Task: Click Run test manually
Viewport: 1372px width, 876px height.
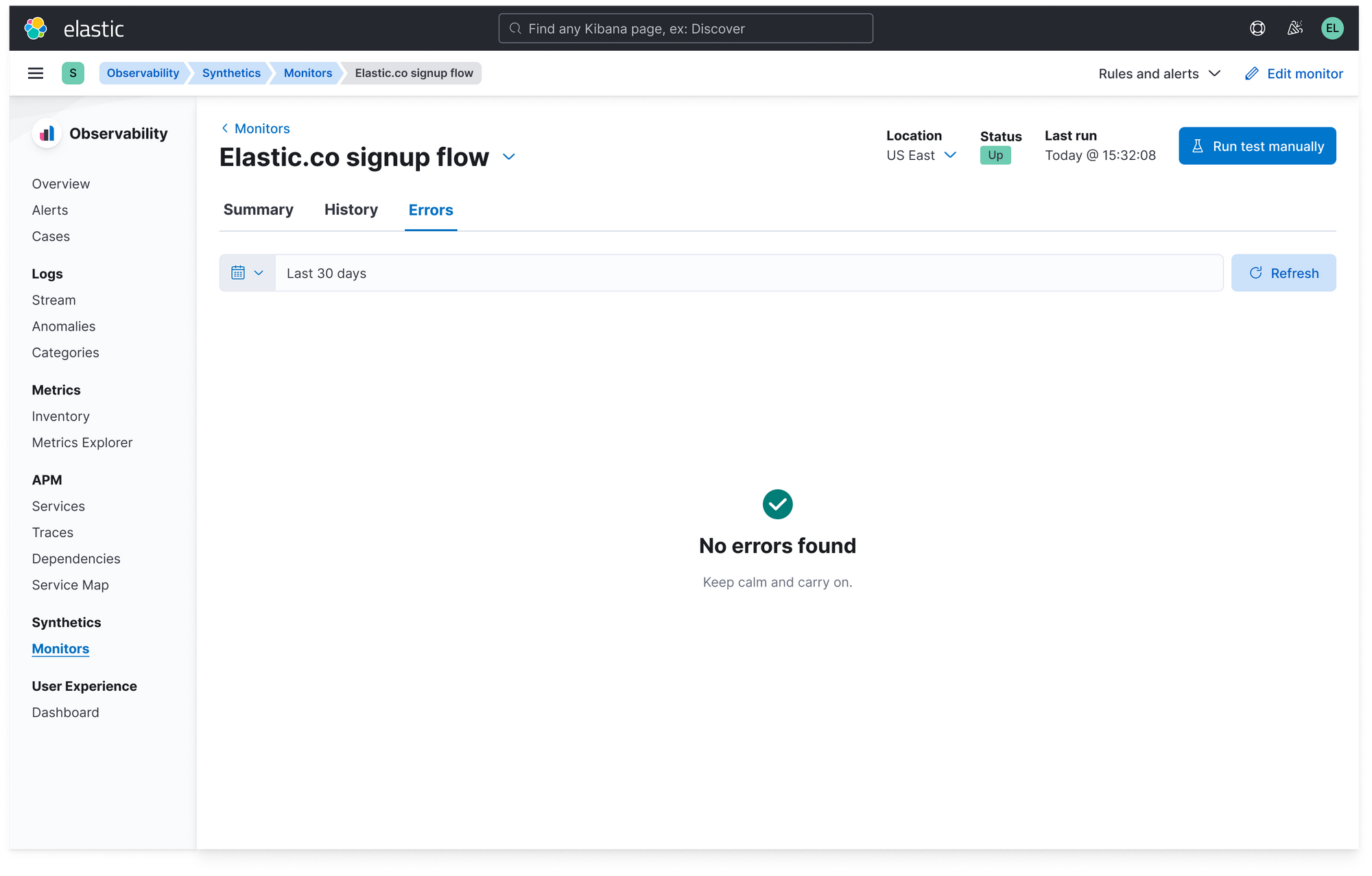Action: point(1257,145)
